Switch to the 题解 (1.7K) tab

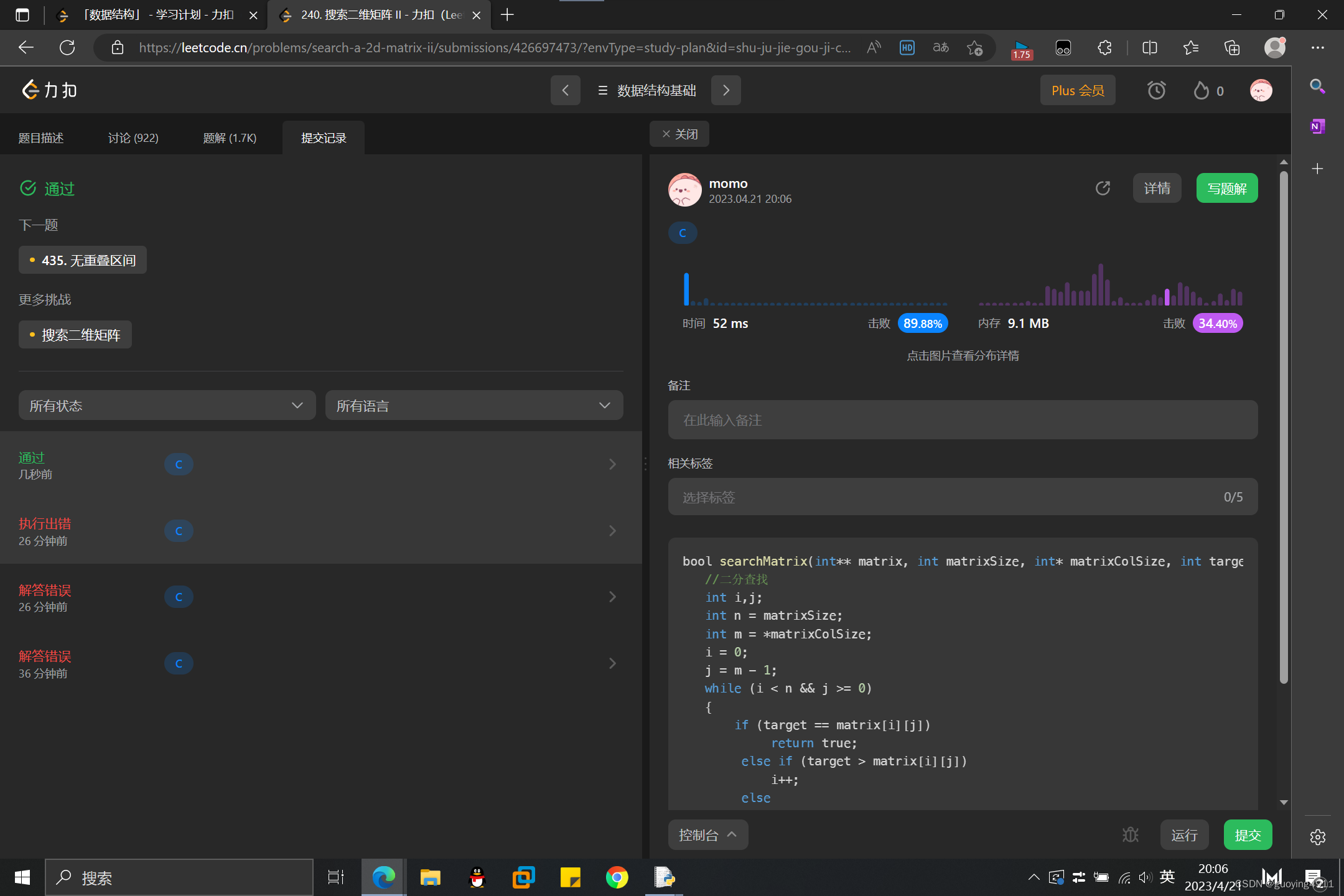[x=230, y=138]
